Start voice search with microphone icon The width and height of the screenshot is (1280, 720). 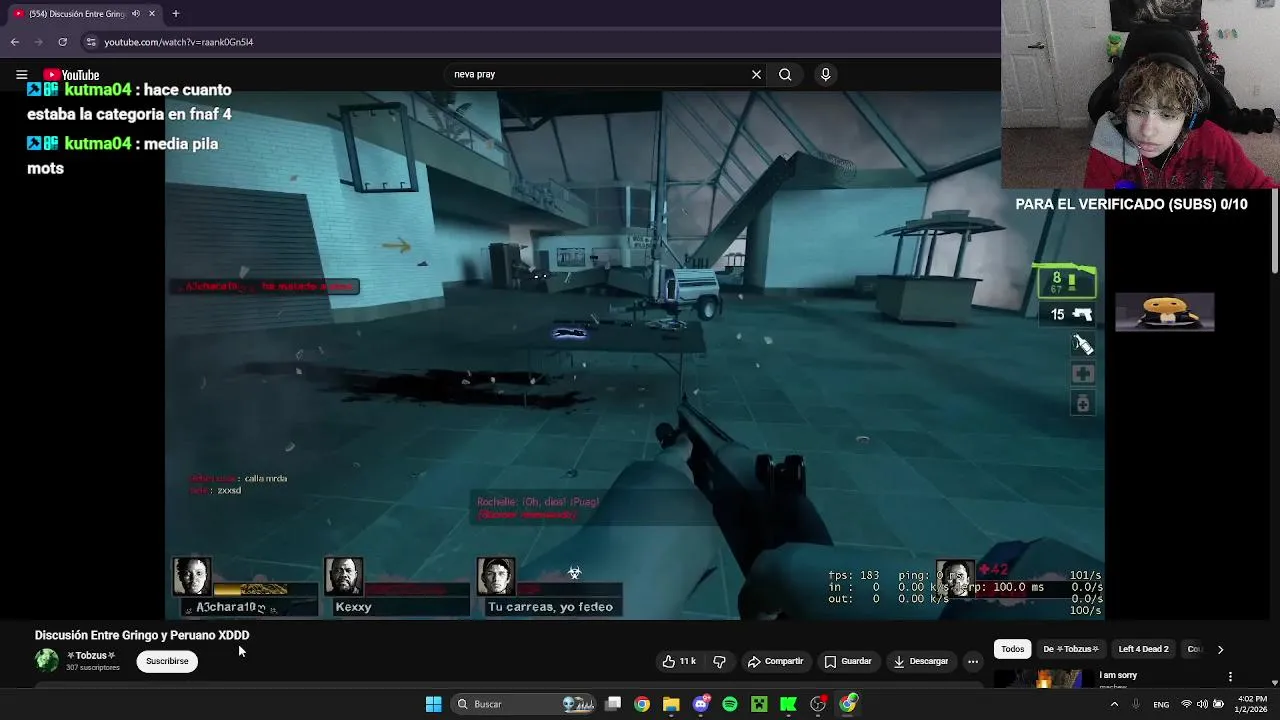825,74
